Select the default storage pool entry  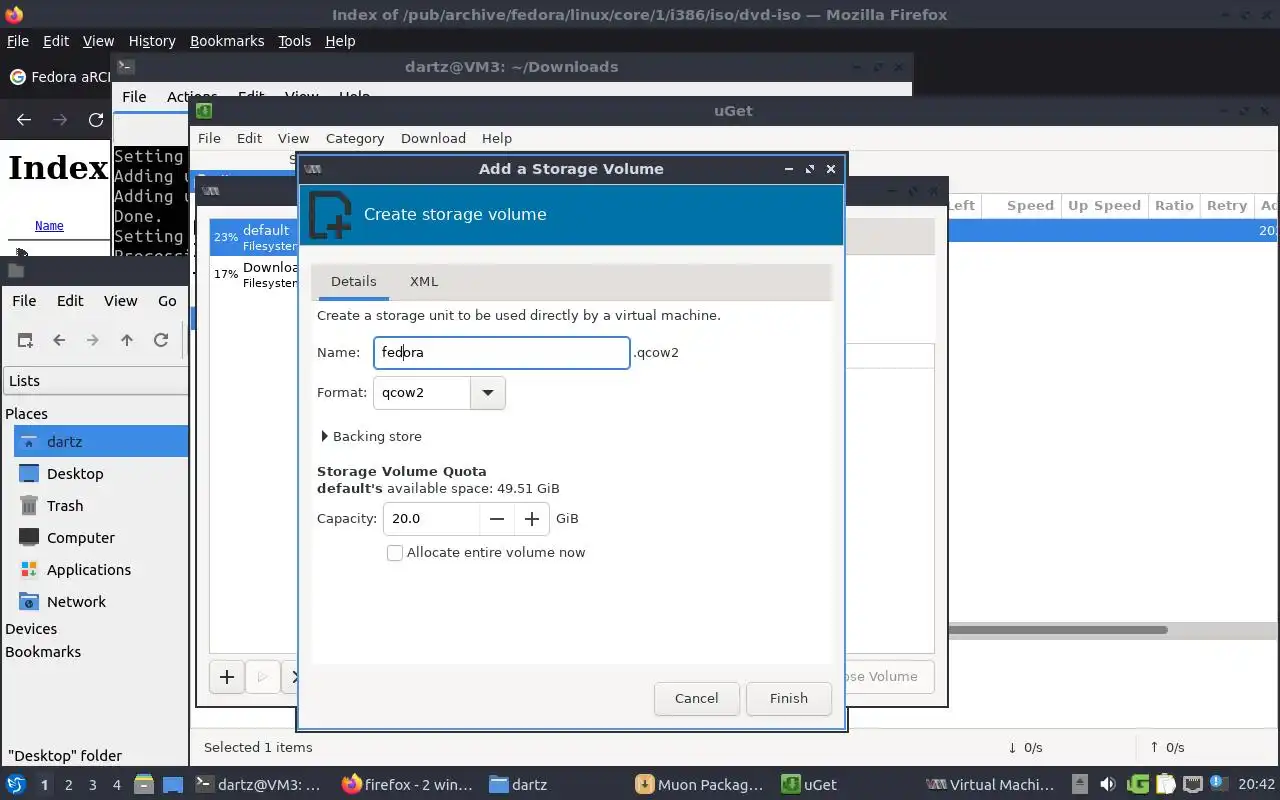(254, 237)
